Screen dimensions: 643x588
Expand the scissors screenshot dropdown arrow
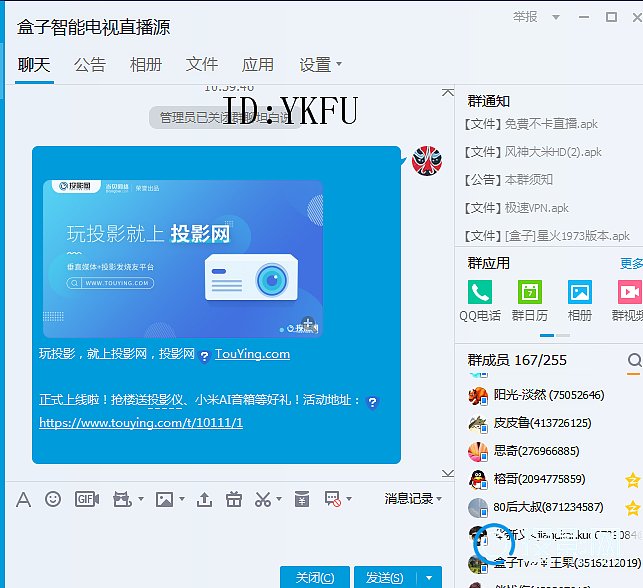coord(279,499)
